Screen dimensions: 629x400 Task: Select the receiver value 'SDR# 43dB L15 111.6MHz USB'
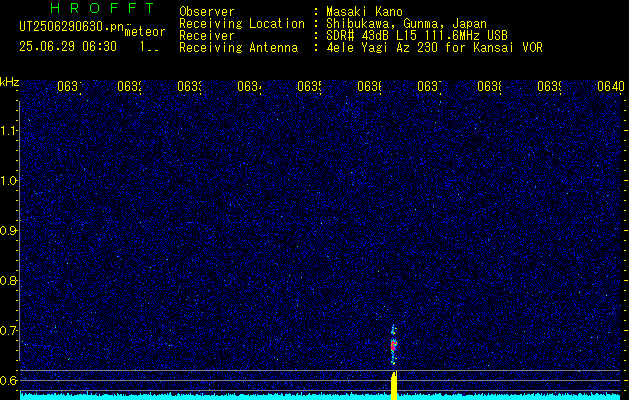(x=417, y=36)
